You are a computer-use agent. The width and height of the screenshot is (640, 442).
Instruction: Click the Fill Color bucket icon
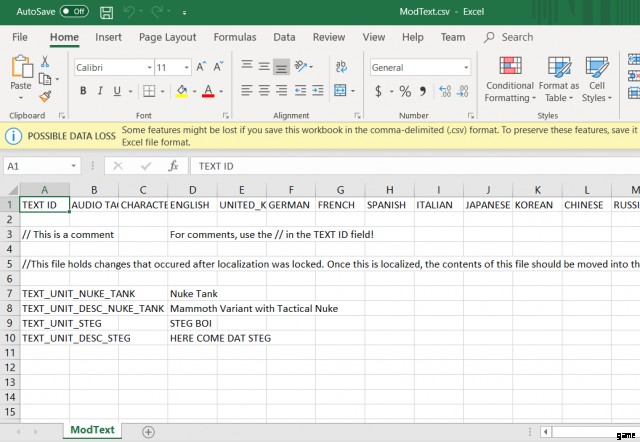181,91
